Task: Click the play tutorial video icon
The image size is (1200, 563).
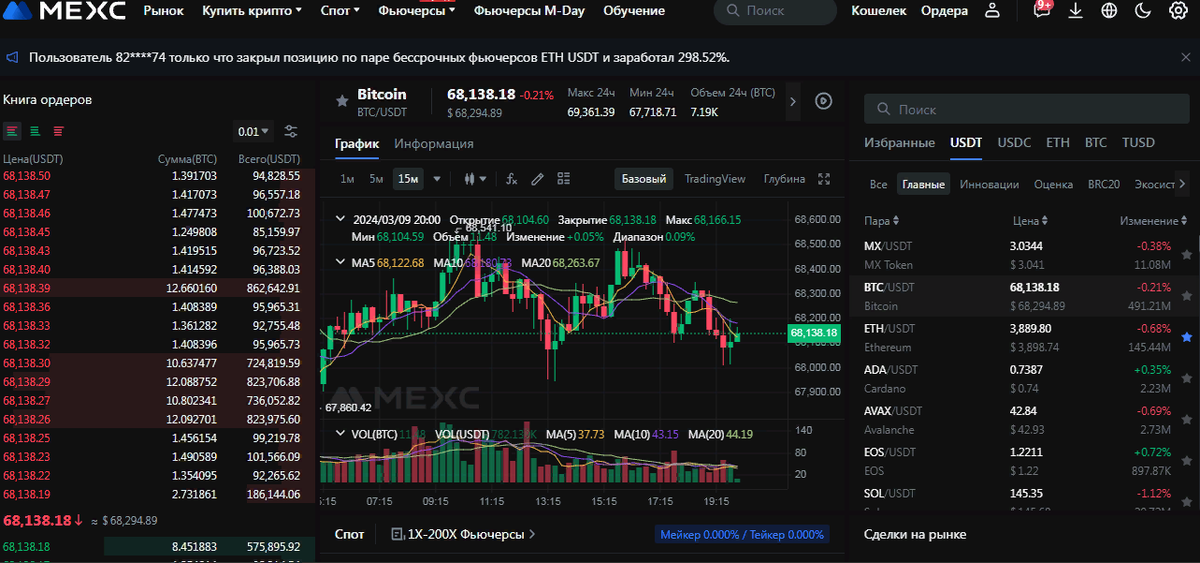Action: point(824,101)
